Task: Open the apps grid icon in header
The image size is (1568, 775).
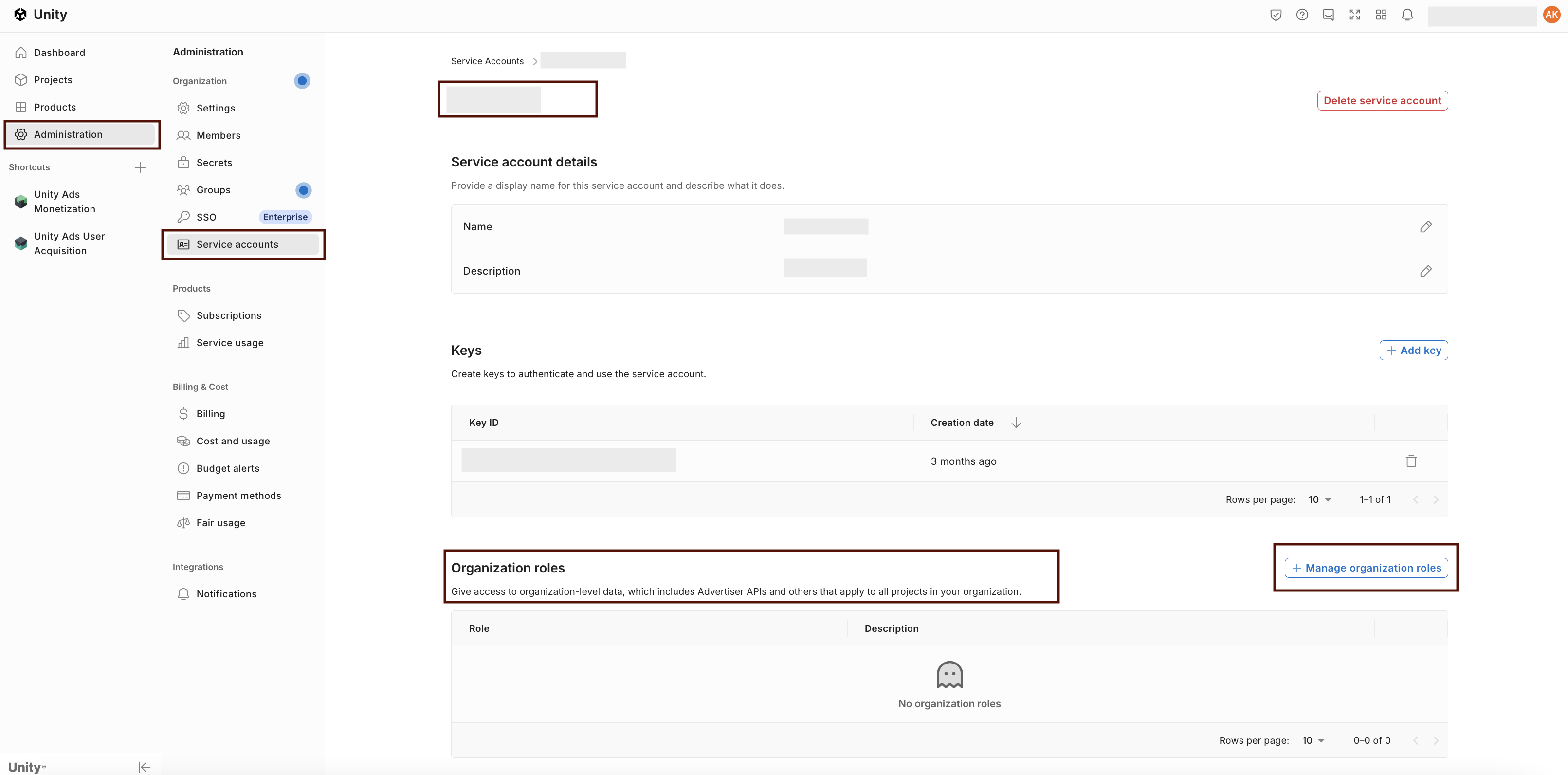Action: 1381,15
